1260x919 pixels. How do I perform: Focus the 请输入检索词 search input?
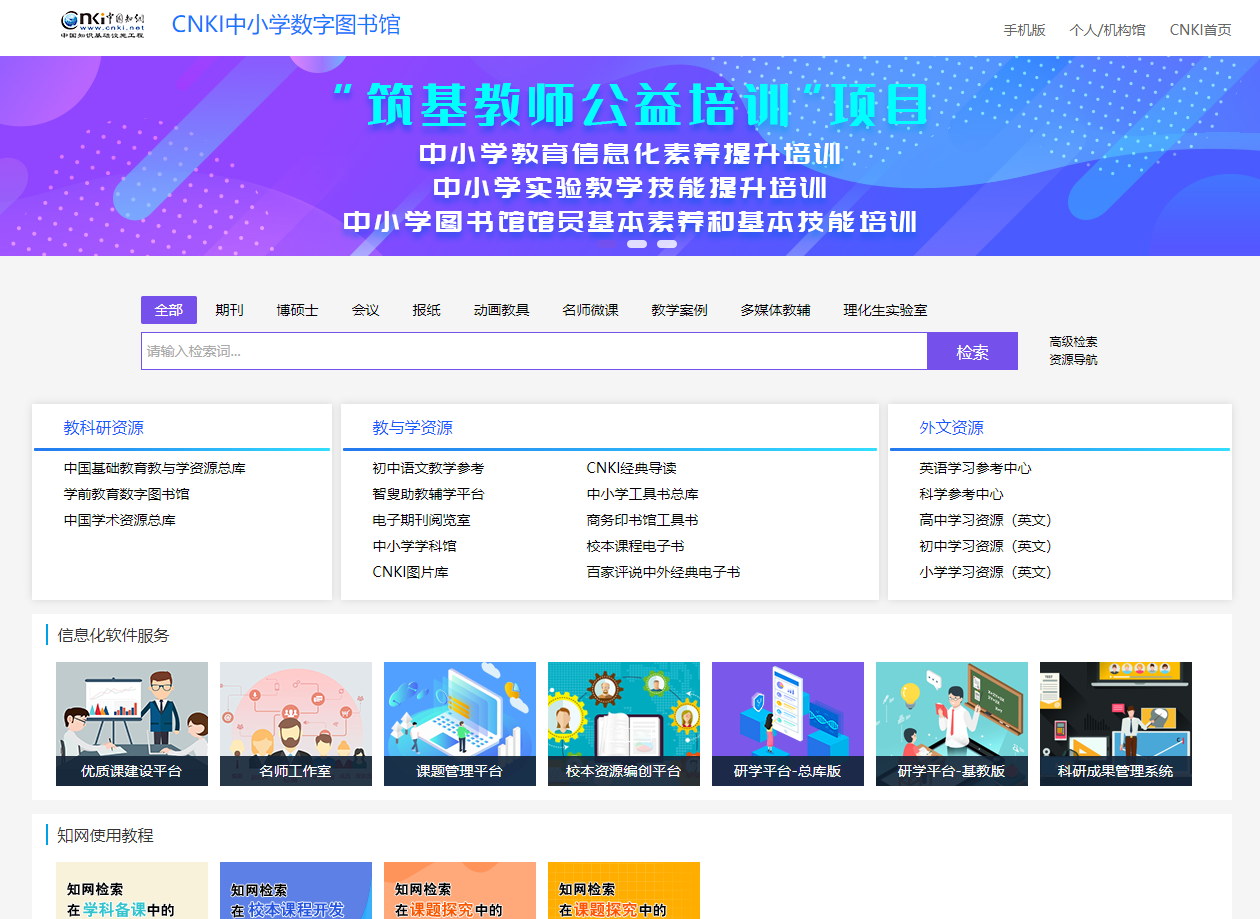[534, 351]
